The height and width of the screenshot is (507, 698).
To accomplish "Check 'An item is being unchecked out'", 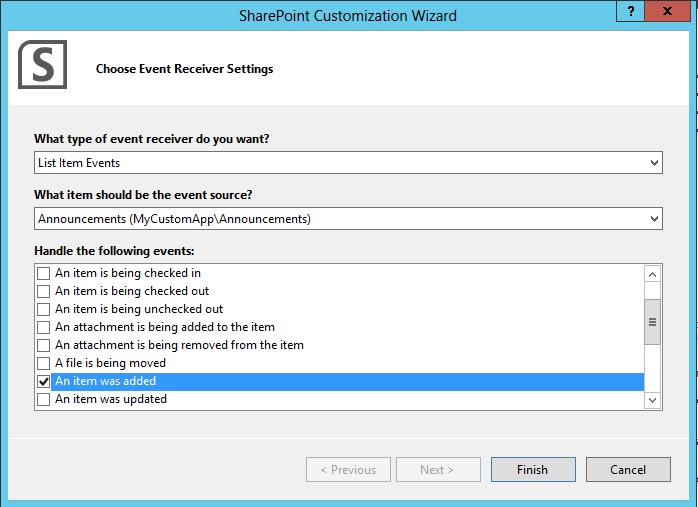I will pos(44,309).
